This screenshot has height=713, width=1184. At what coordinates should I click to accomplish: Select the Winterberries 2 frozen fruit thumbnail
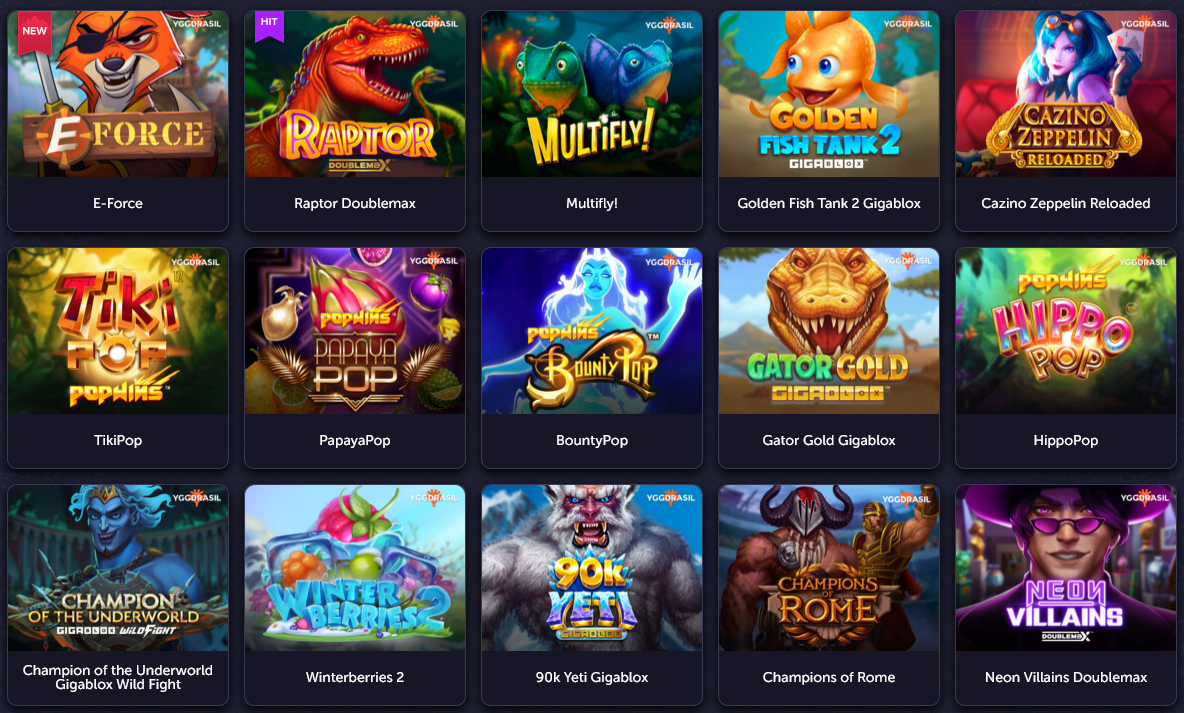click(x=355, y=568)
